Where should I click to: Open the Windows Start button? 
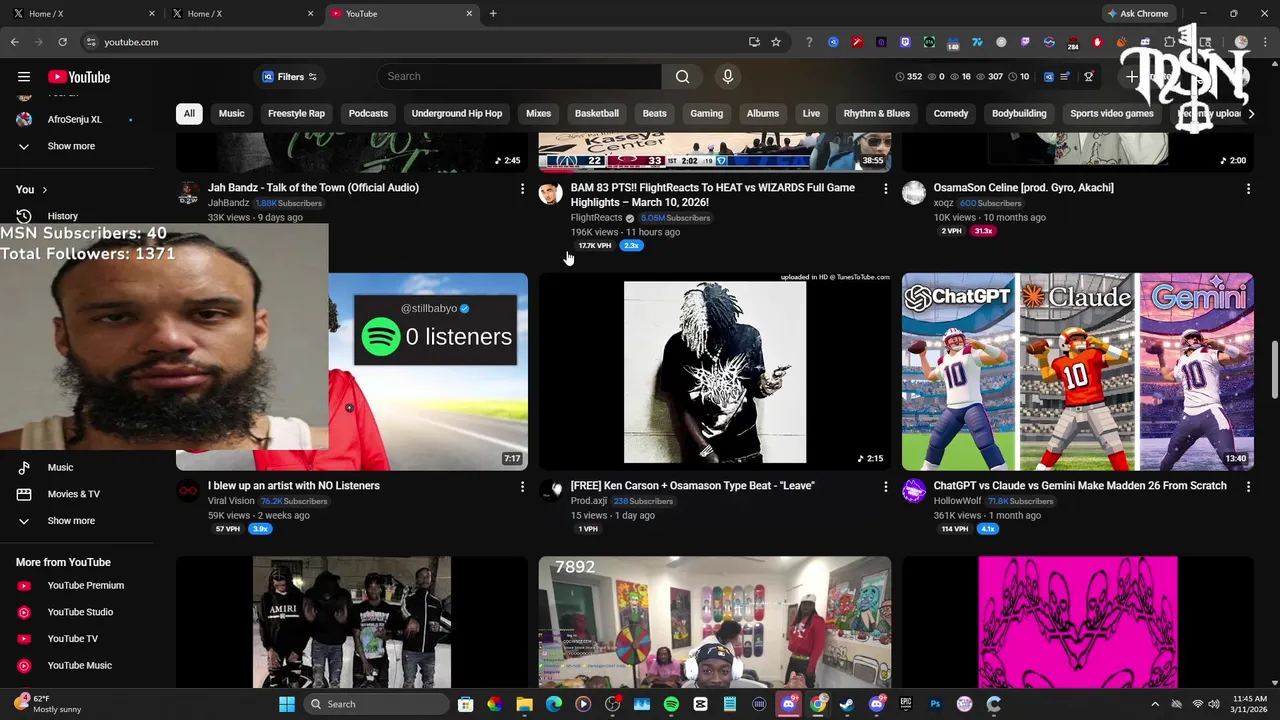pyautogui.click(x=287, y=704)
